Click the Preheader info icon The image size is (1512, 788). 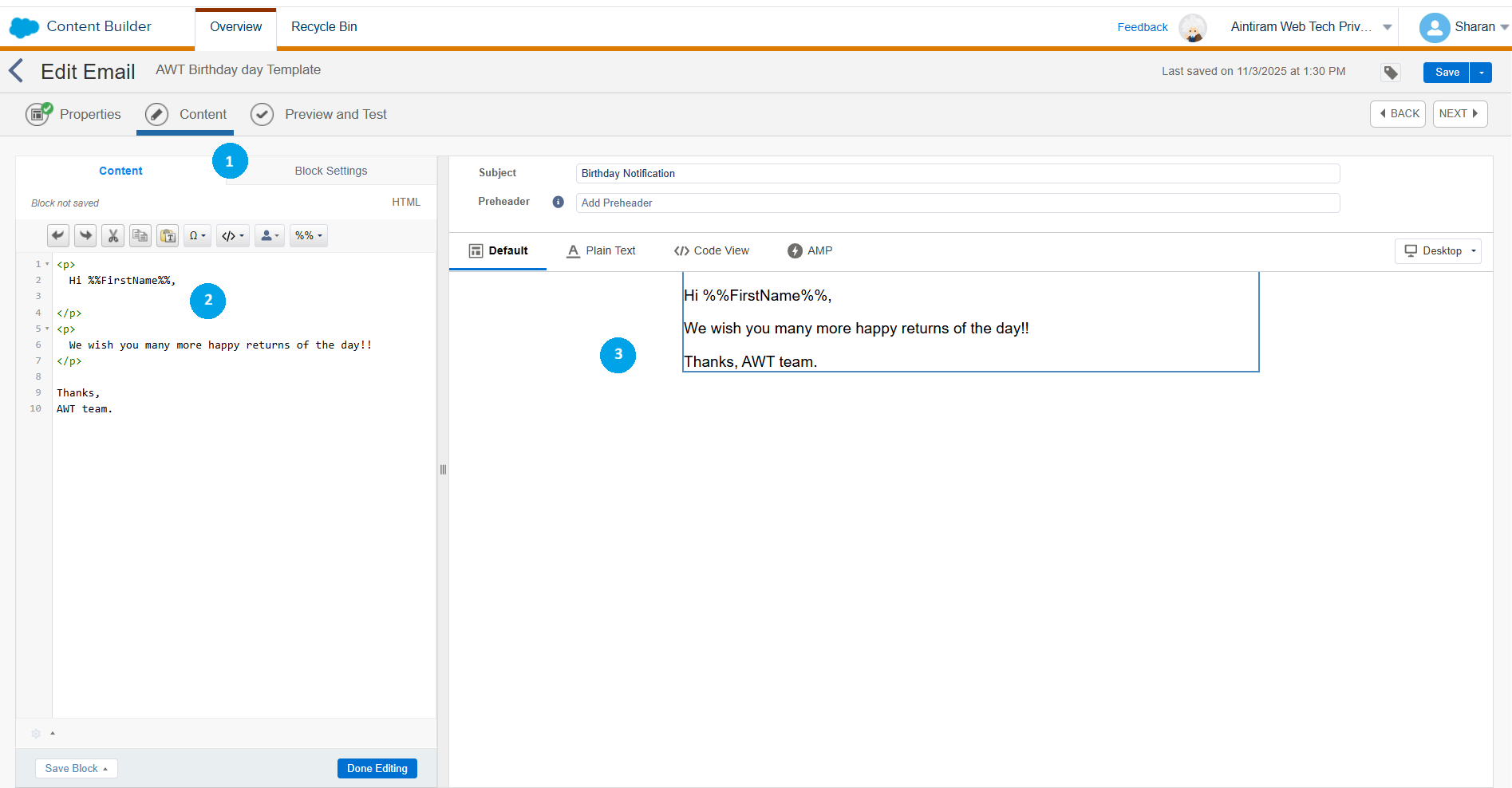559,202
